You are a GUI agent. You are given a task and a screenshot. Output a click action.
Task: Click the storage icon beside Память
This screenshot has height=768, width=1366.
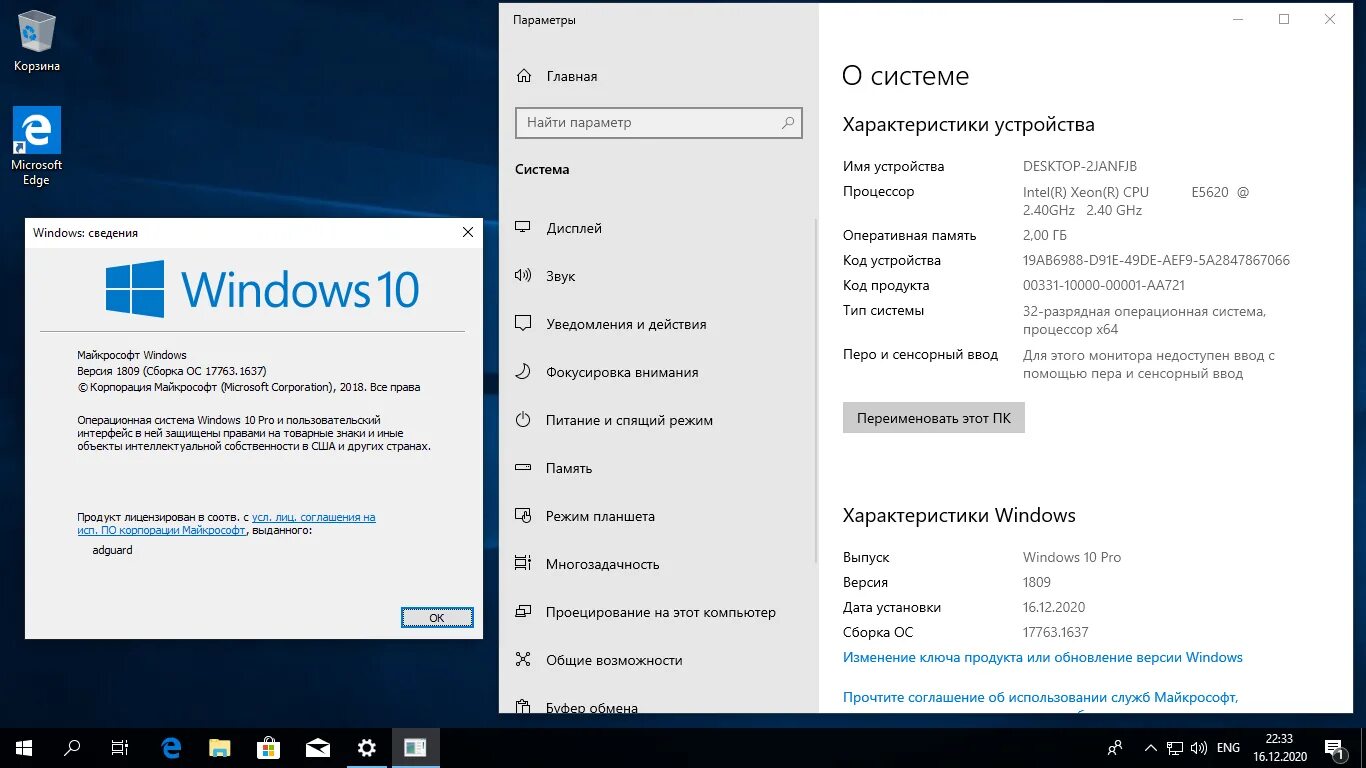[x=523, y=468]
